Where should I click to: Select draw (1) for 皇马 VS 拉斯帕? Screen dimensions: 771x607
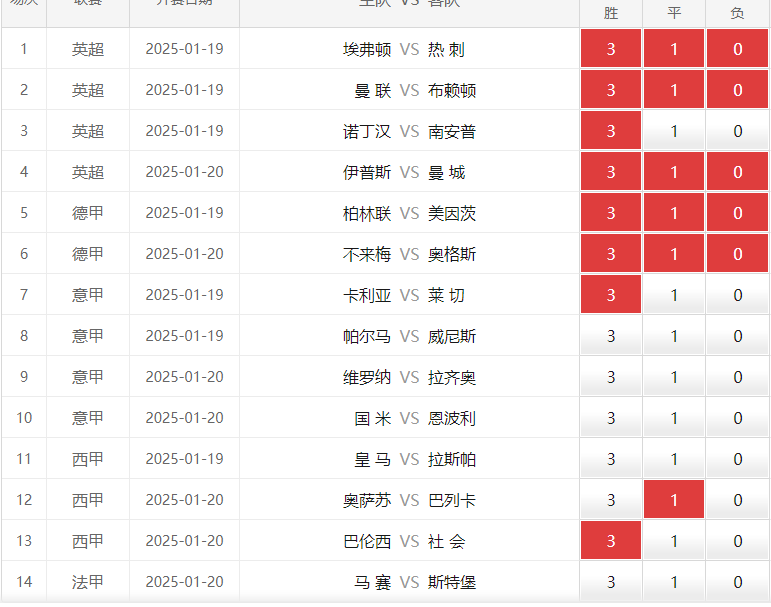click(x=674, y=459)
